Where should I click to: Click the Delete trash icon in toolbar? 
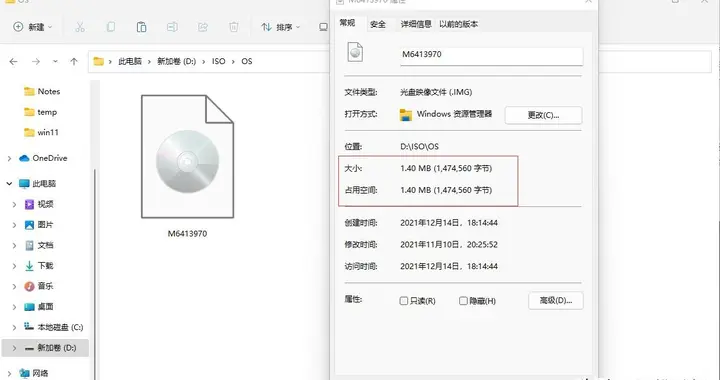click(x=234, y=27)
